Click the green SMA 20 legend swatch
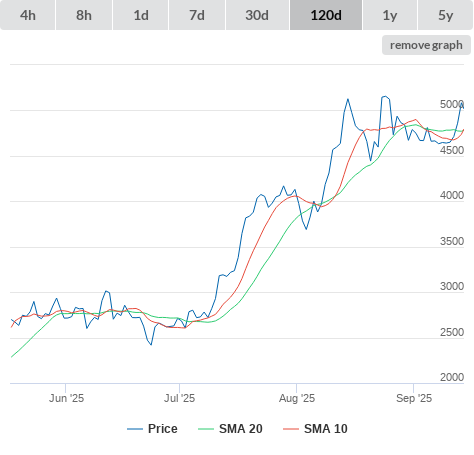Viewport: 474px width, 455px height. tap(206, 429)
